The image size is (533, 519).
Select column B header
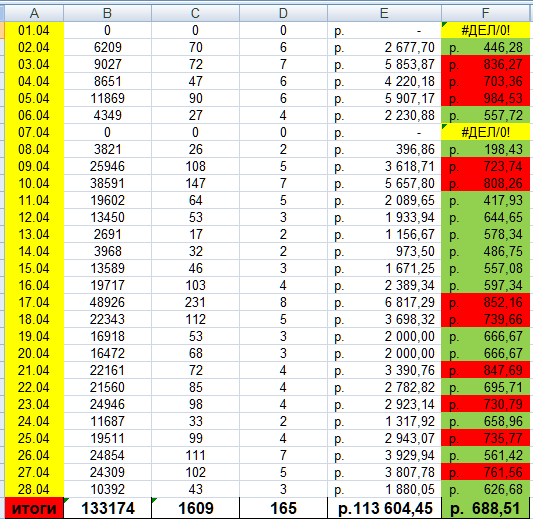click(x=107, y=13)
